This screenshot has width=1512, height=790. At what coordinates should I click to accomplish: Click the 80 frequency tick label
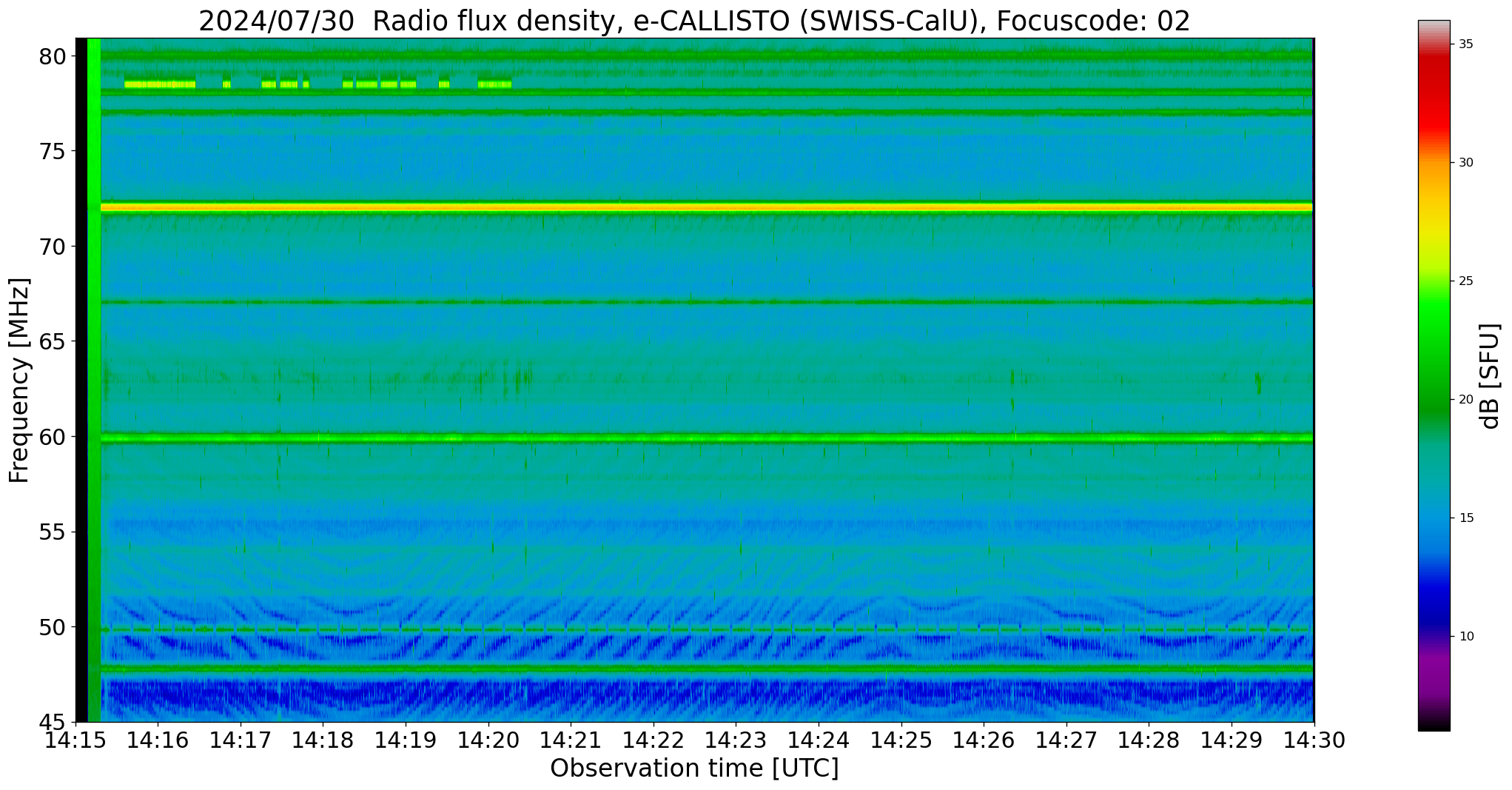coord(52,56)
